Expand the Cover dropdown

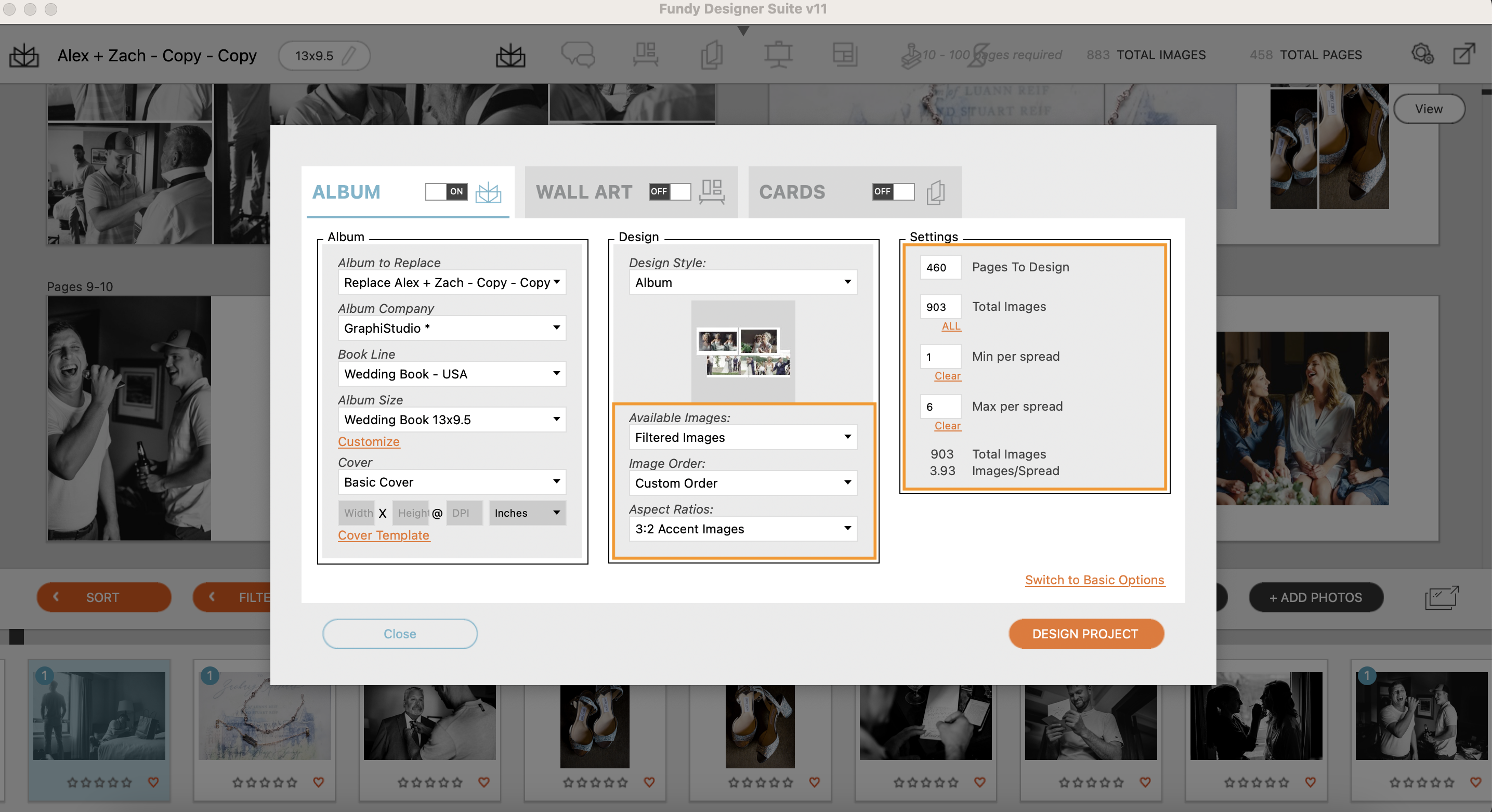452,482
